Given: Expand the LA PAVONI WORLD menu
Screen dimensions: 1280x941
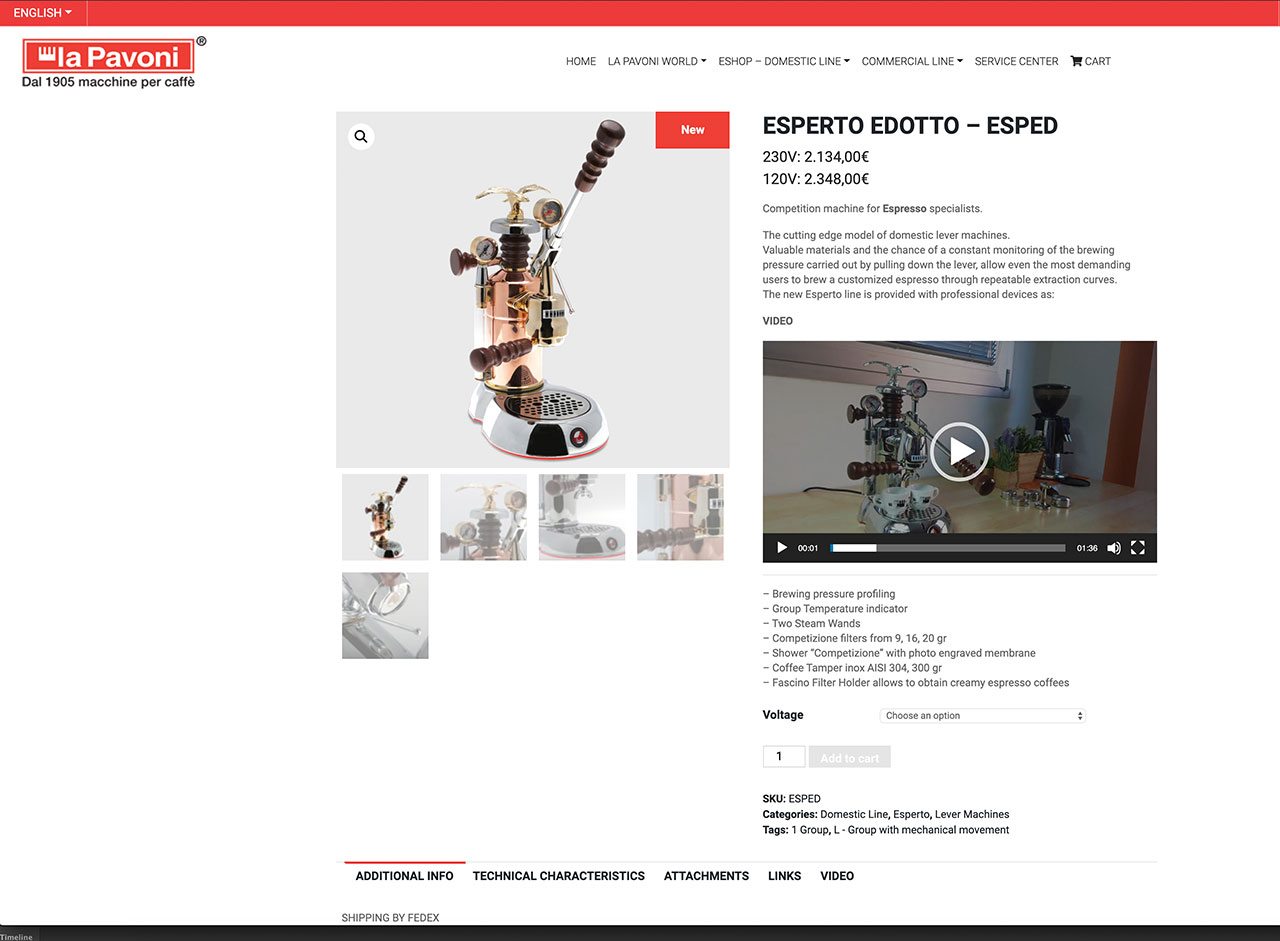Looking at the screenshot, I should click(657, 61).
